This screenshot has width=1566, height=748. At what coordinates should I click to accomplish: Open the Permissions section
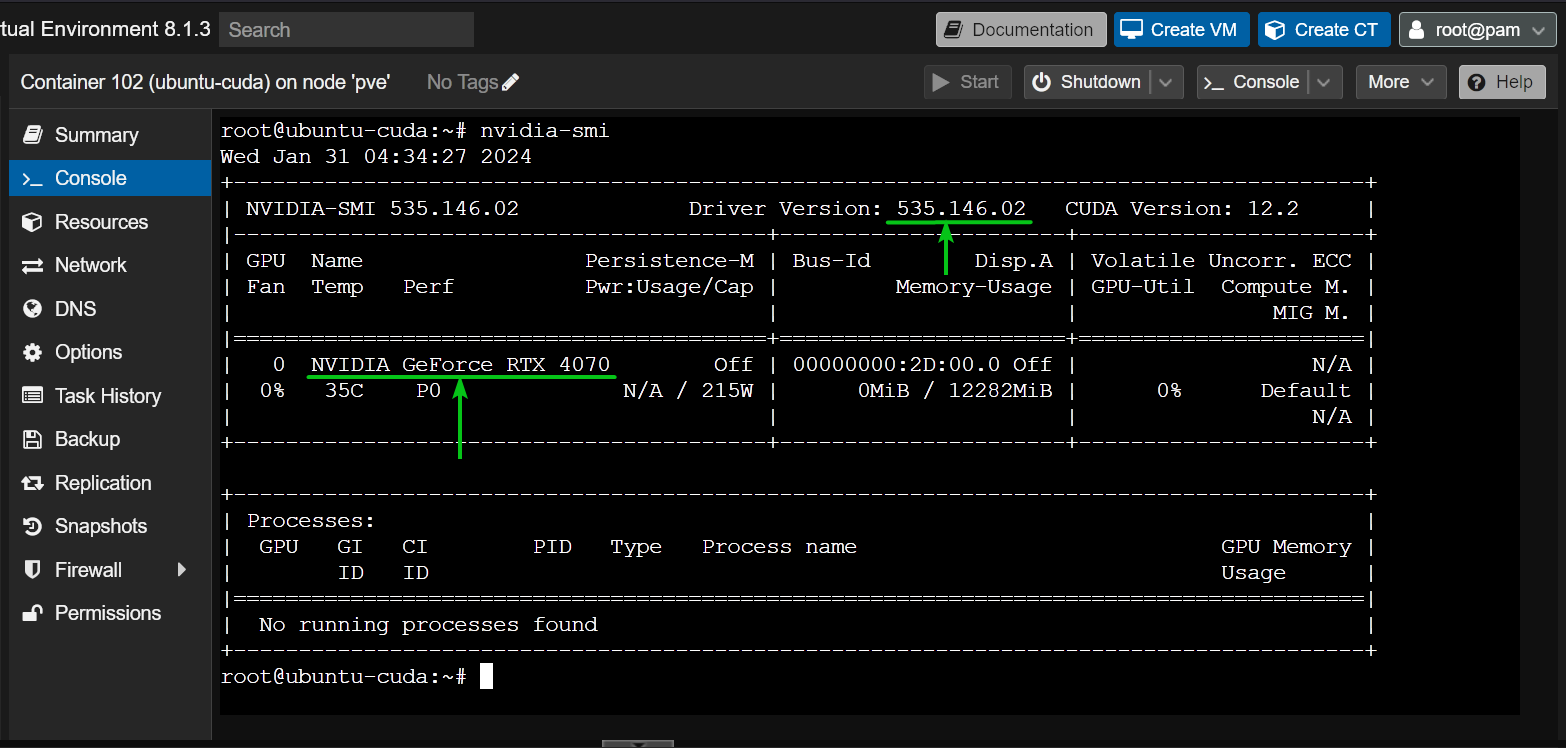point(110,613)
